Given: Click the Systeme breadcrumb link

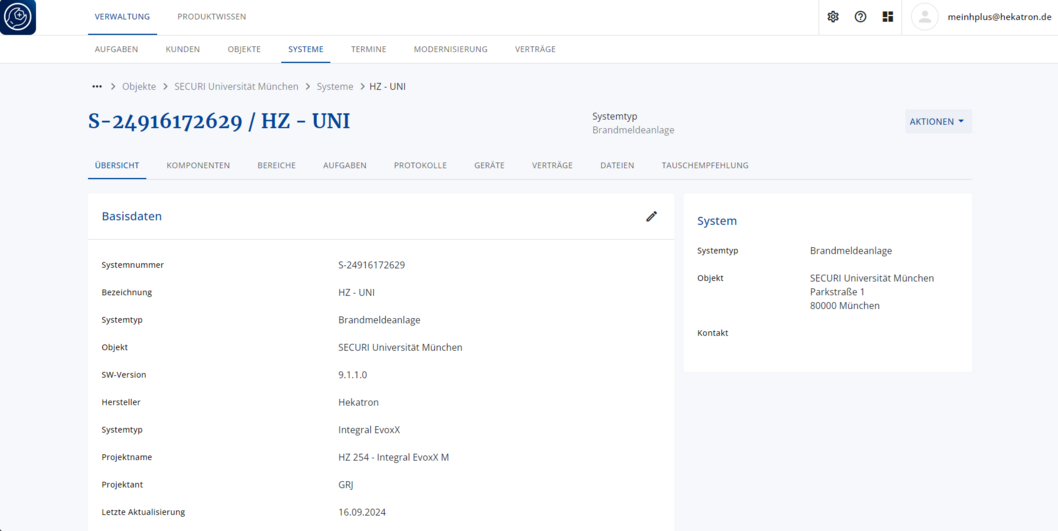Looking at the screenshot, I should pos(335,86).
